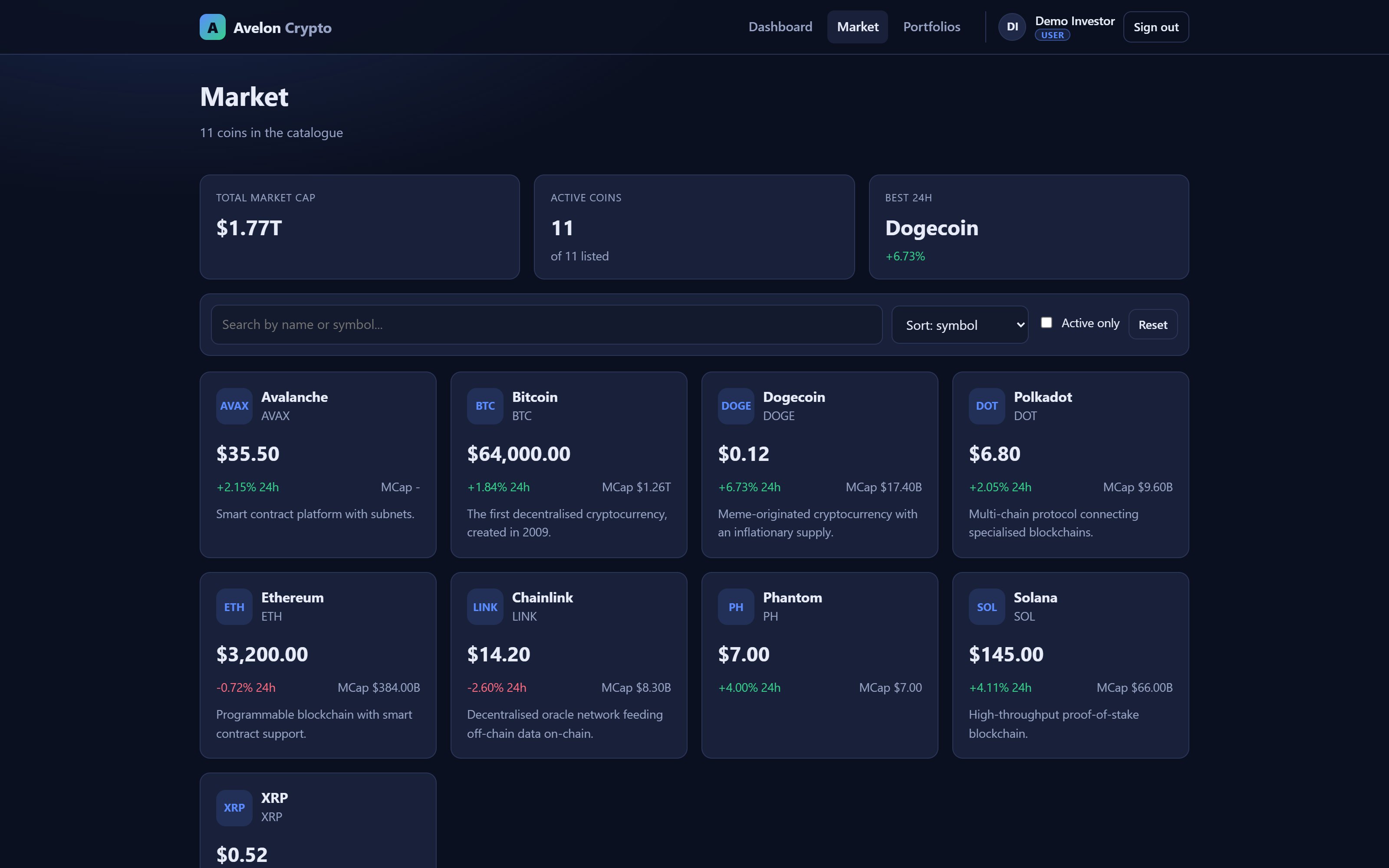Click the Solana +4.11% 24h change
The image size is (1389, 868).
1000,688
